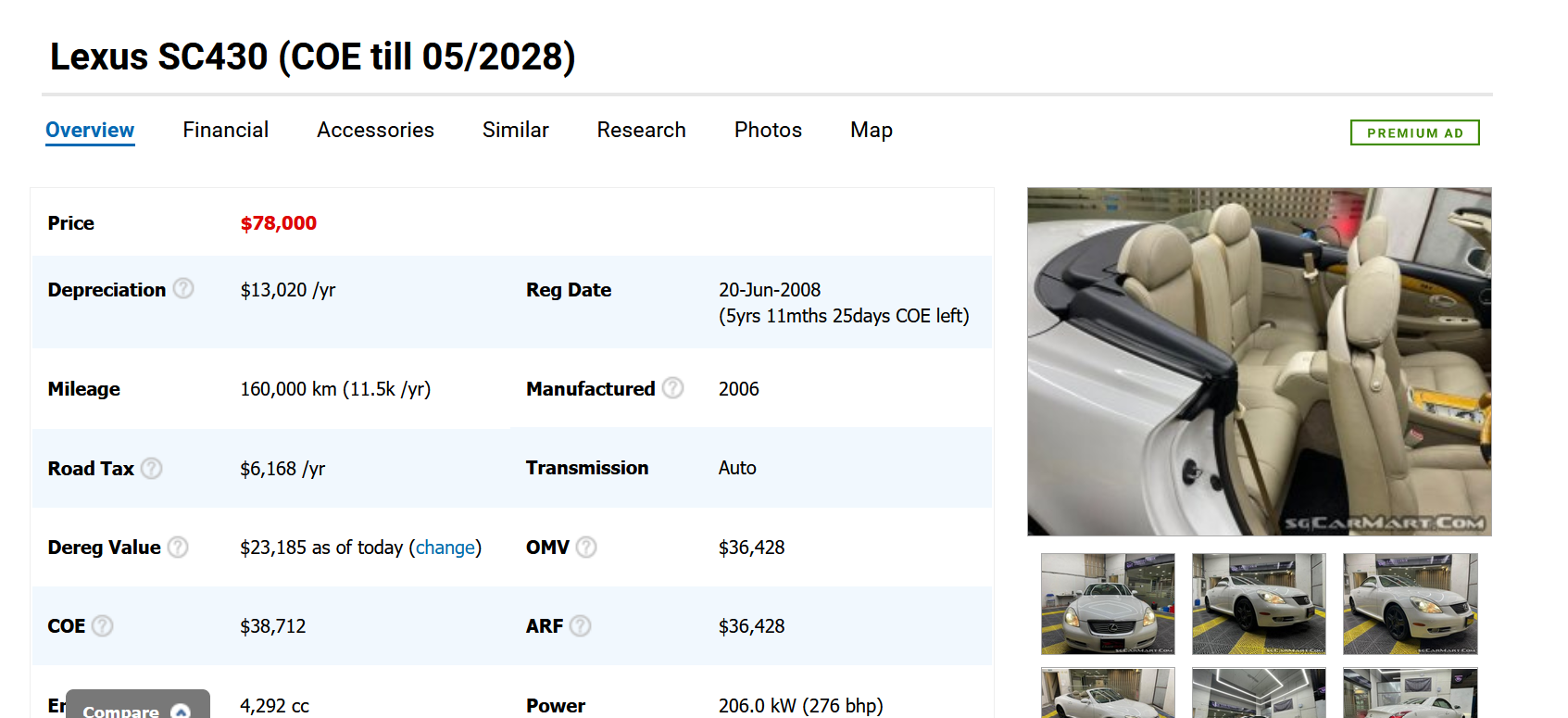The image size is (1568, 718).
Task: Open the Photos tab
Action: pos(768,131)
